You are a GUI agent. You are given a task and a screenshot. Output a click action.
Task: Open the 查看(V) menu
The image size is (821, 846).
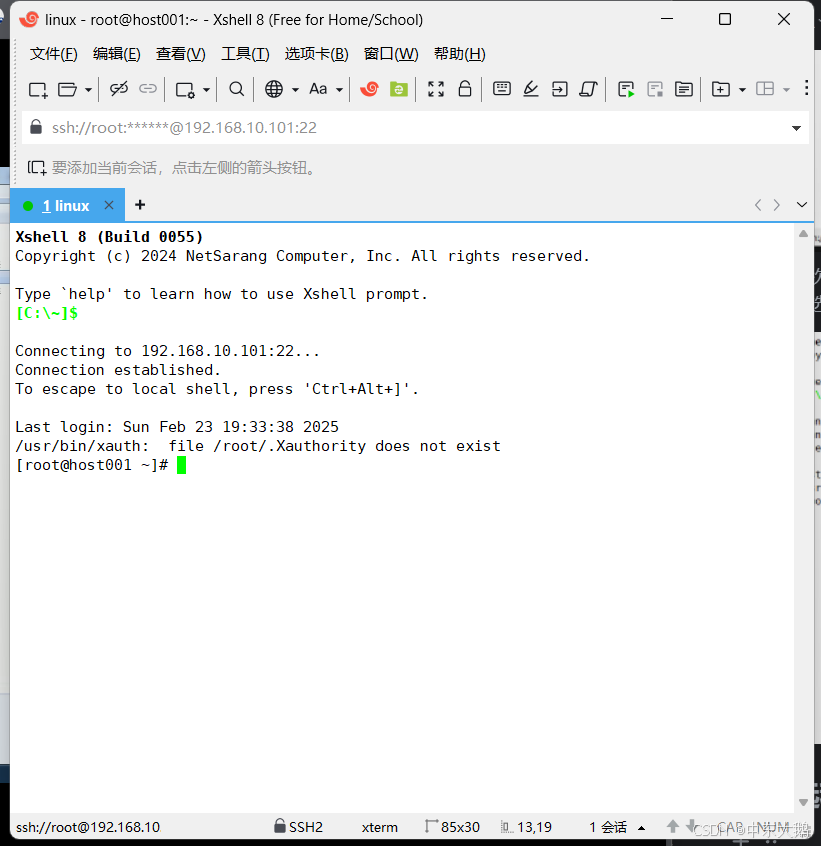181,54
